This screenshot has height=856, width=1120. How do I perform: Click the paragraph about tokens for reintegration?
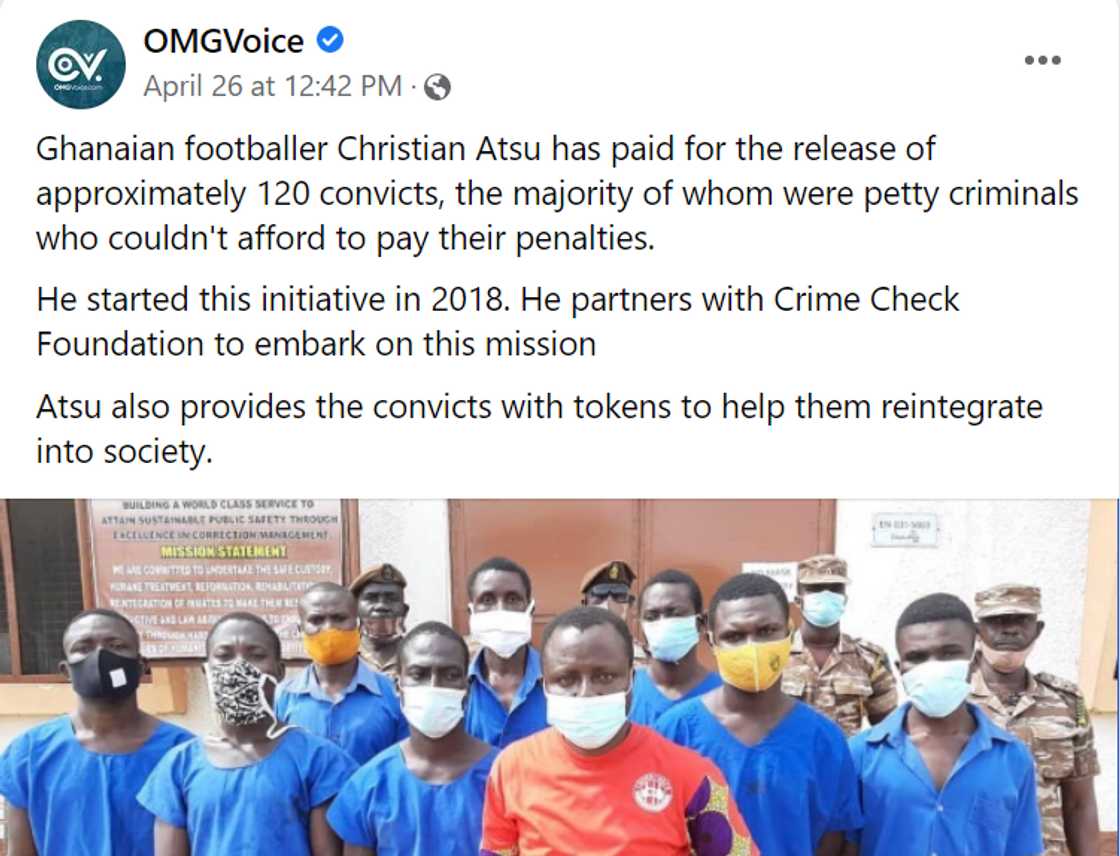coord(539,429)
